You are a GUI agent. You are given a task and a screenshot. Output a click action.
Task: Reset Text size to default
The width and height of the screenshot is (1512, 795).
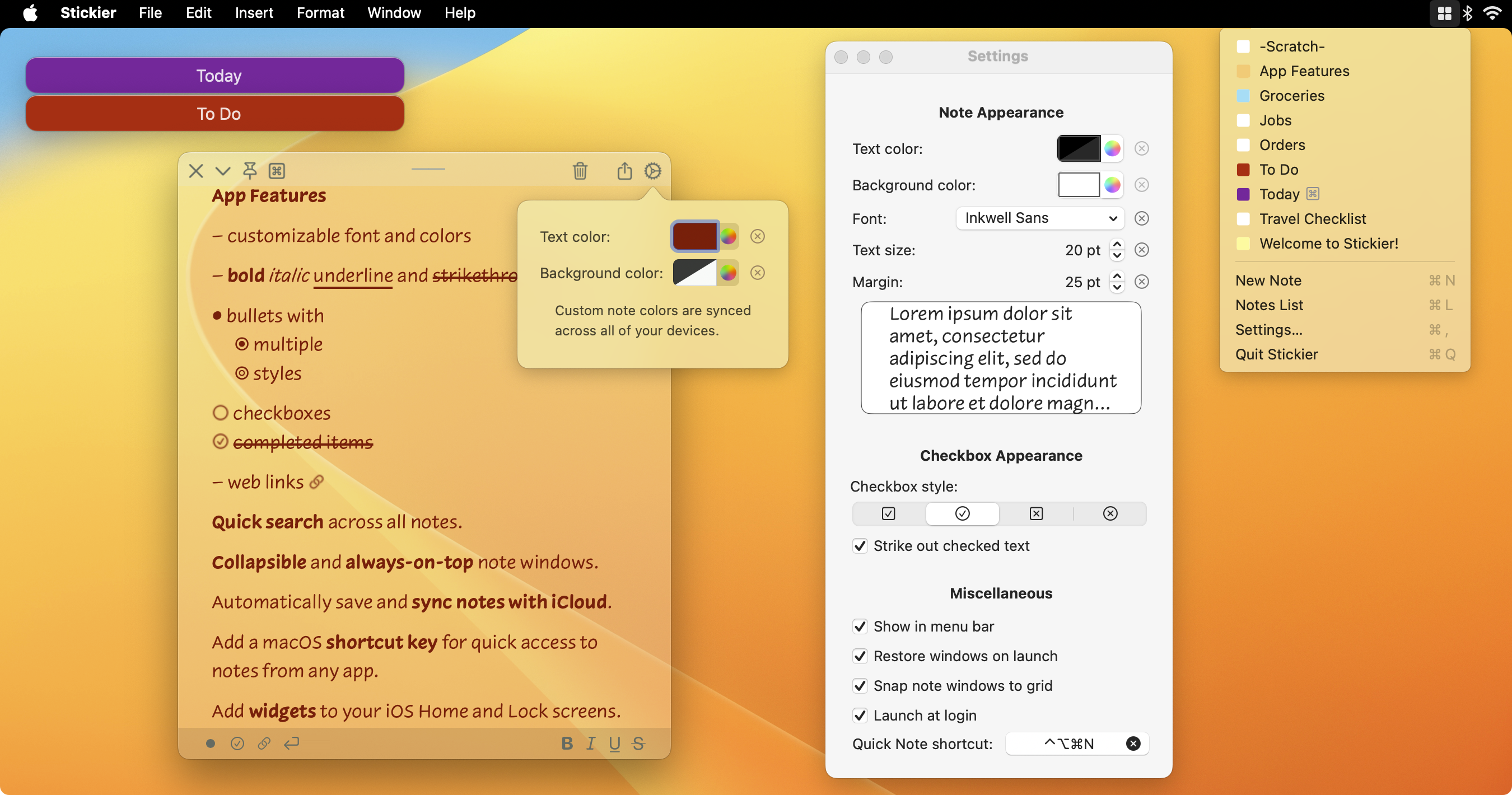1142,250
